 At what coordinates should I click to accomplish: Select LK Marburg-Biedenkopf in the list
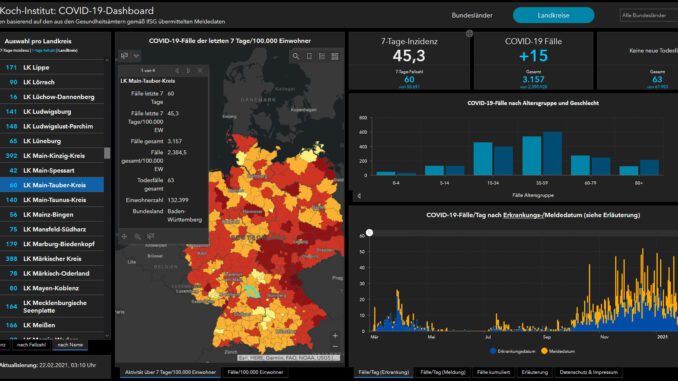pyautogui.click(x=52, y=244)
